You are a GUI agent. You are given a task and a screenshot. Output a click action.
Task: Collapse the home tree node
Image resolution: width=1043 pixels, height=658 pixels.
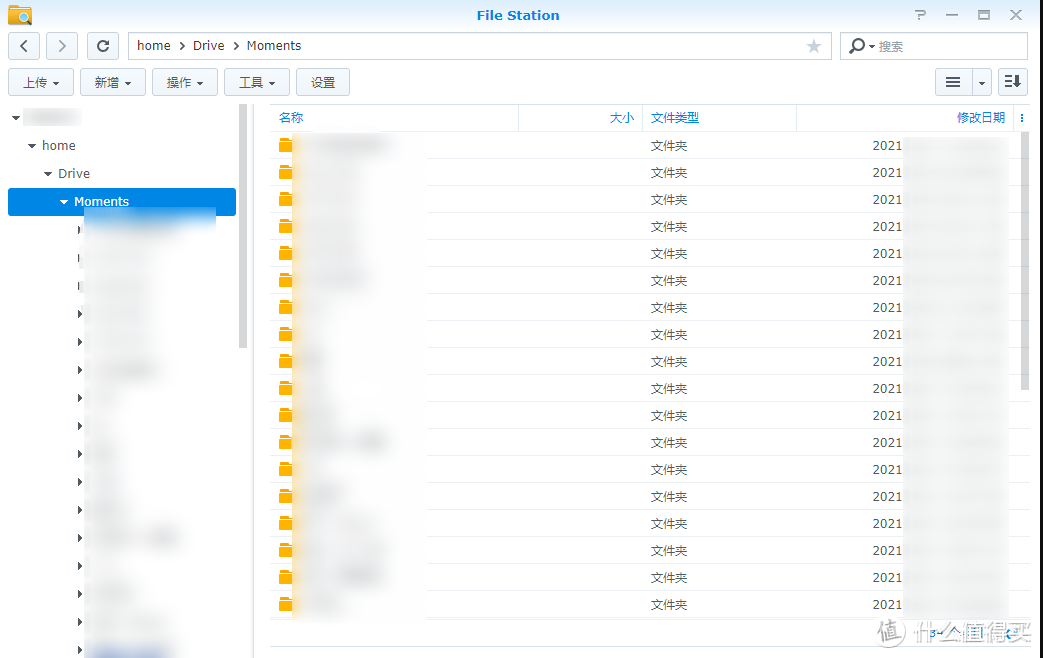pos(31,146)
